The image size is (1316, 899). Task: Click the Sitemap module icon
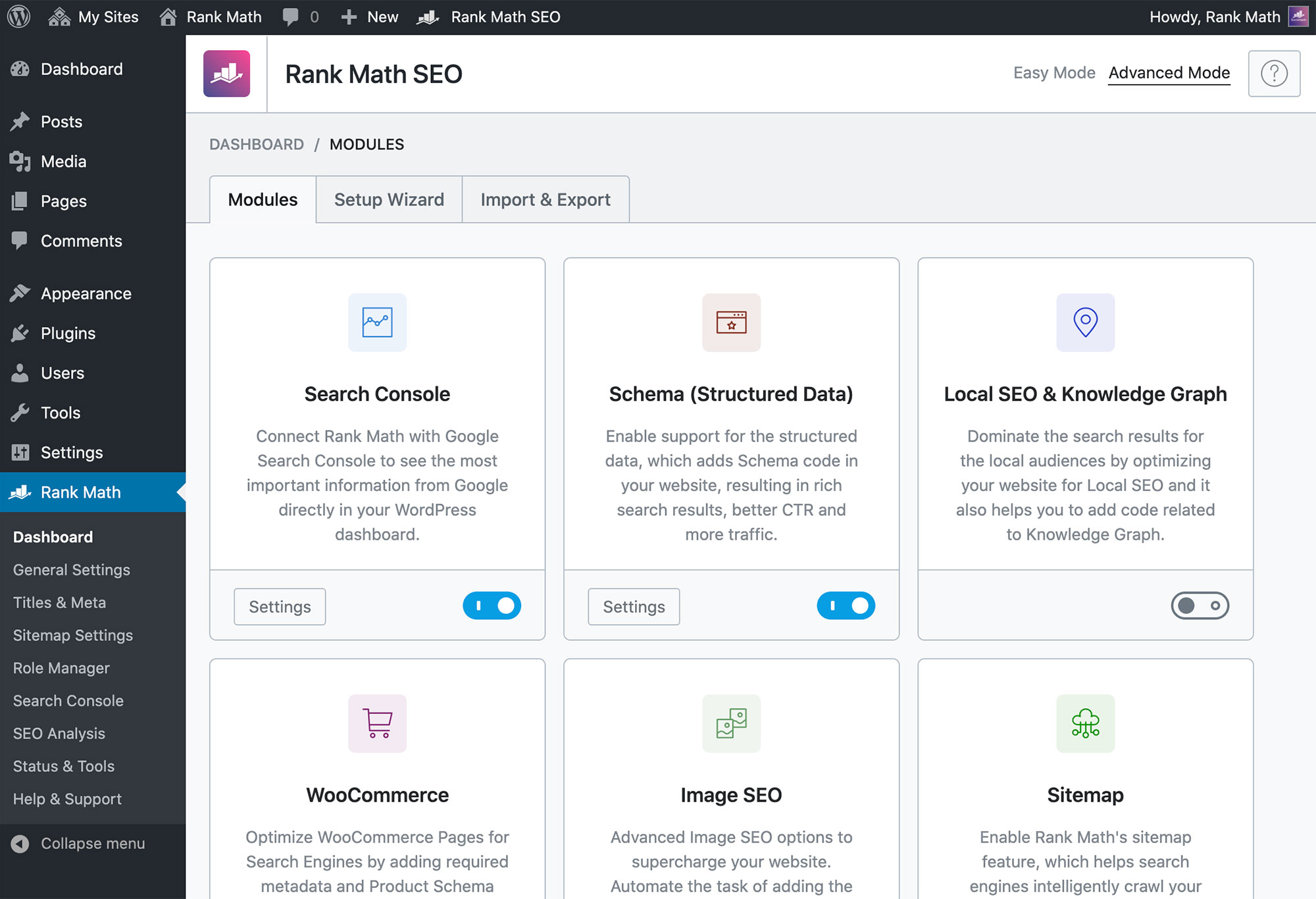click(x=1085, y=723)
